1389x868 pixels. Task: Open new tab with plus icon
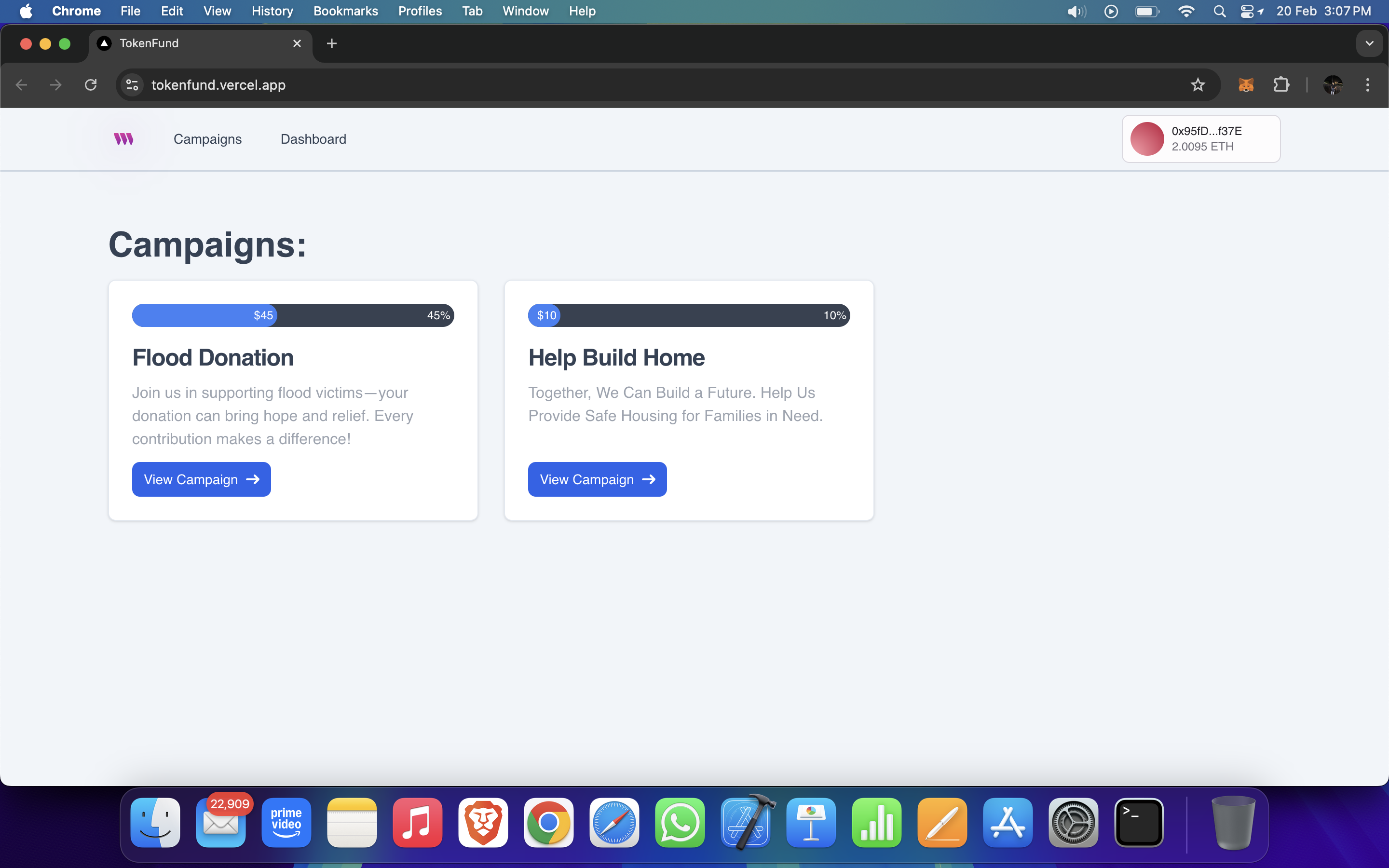tap(331, 43)
